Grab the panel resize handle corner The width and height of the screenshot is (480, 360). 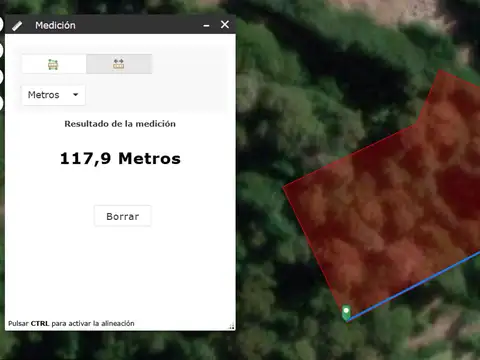[232, 327]
